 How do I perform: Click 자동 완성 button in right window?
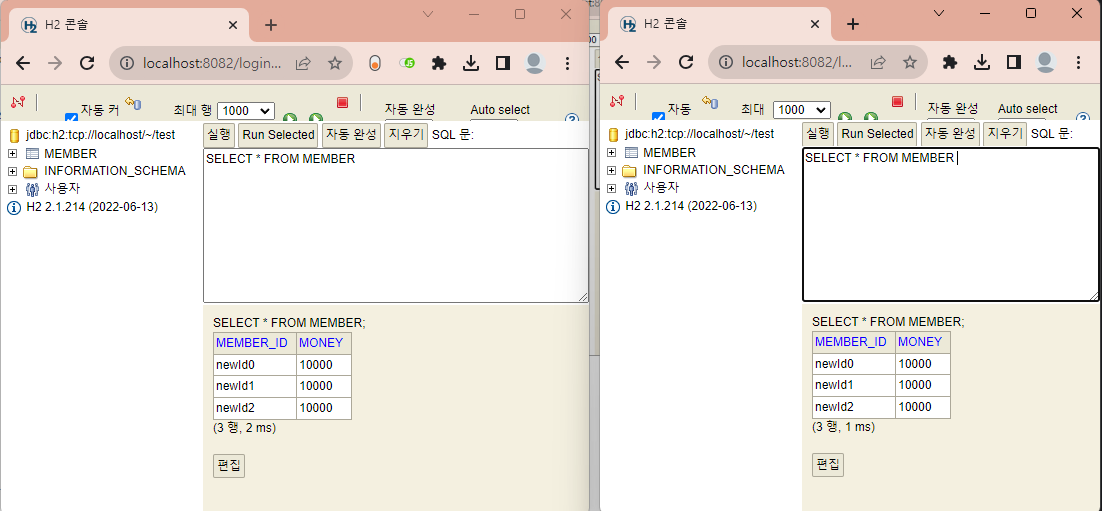950,134
